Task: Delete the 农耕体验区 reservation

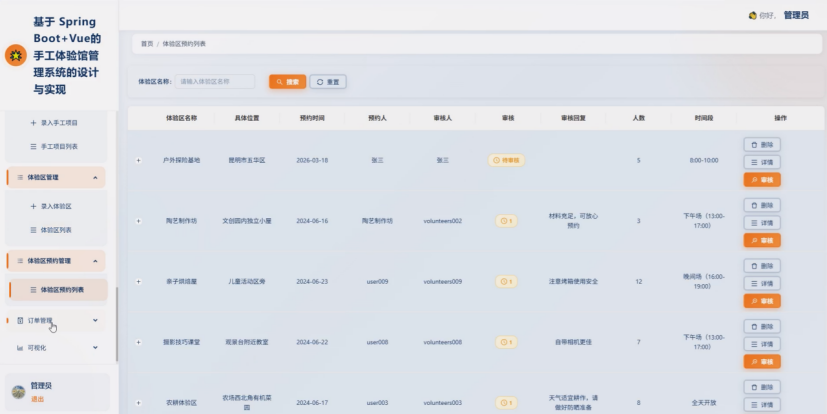Action: click(762, 387)
